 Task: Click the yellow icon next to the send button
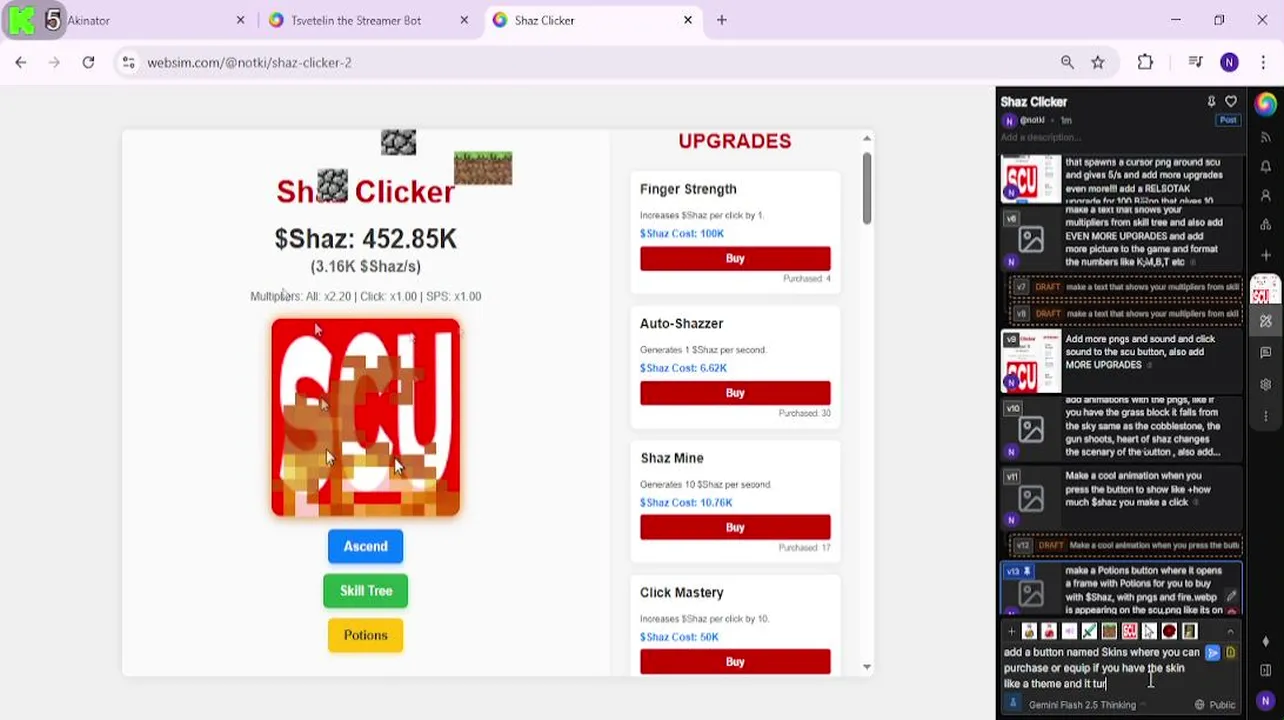1231,653
